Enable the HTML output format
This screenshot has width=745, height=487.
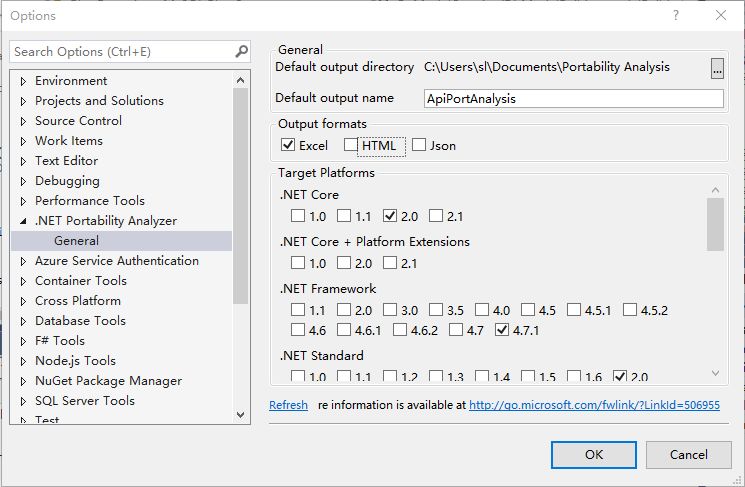351,146
